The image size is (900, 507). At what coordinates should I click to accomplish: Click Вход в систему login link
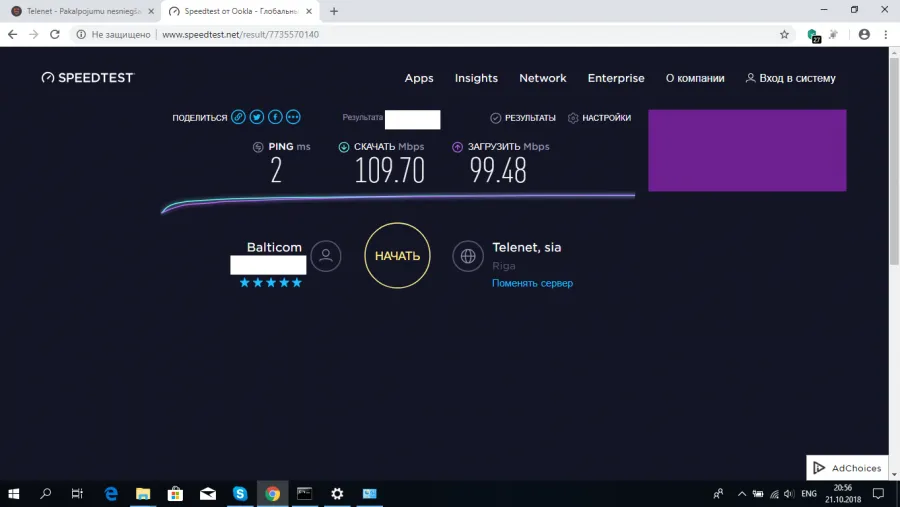(x=791, y=78)
